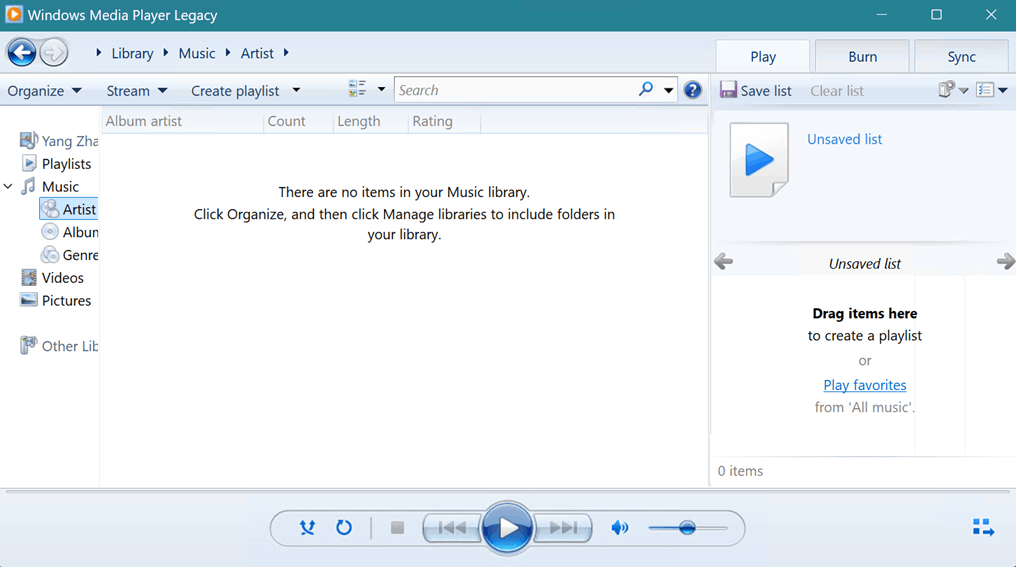This screenshot has width=1017, height=568.
Task: Switch to the Play tab
Action: (x=763, y=56)
